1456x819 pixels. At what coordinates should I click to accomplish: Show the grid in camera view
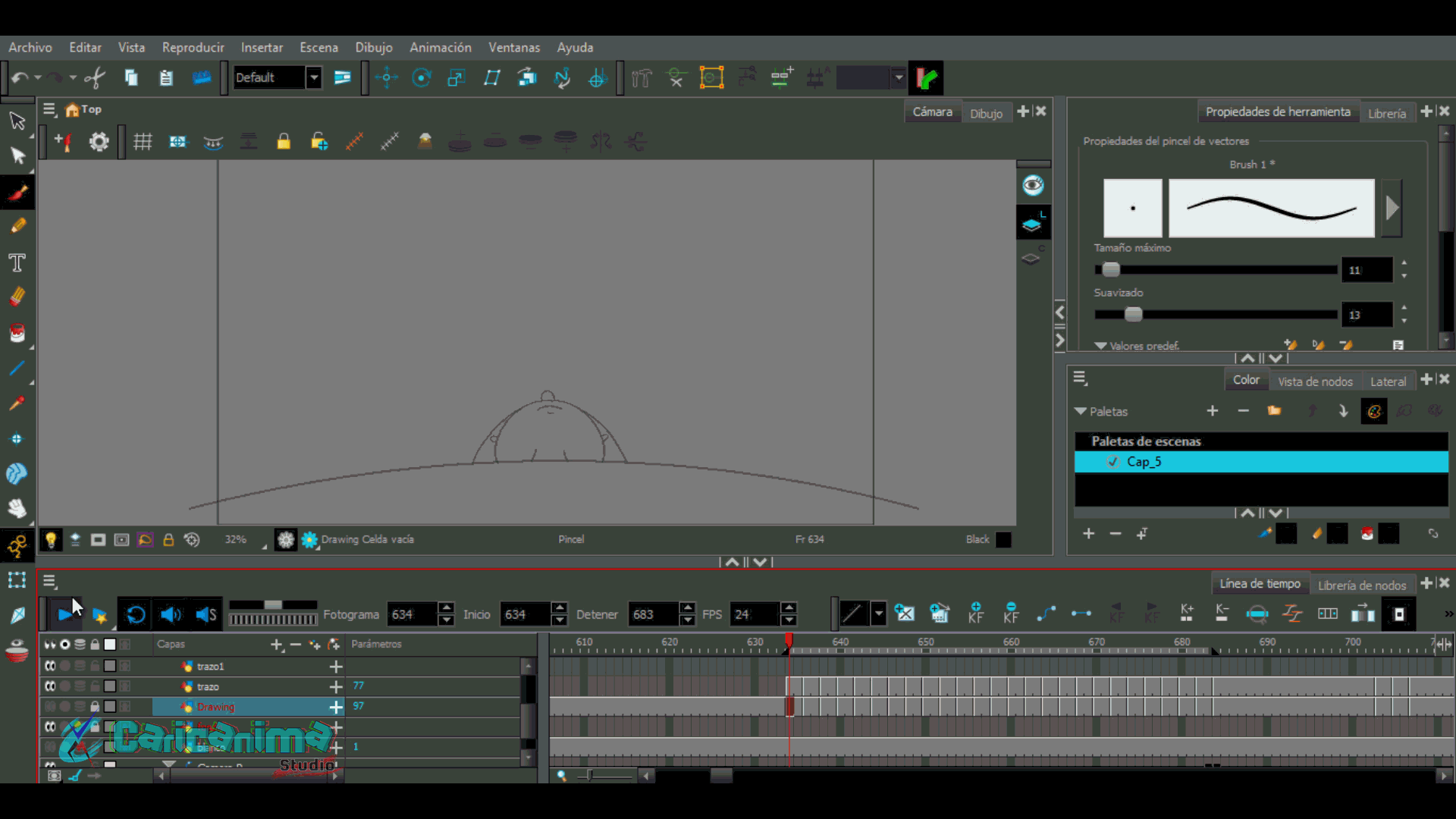click(x=143, y=141)
